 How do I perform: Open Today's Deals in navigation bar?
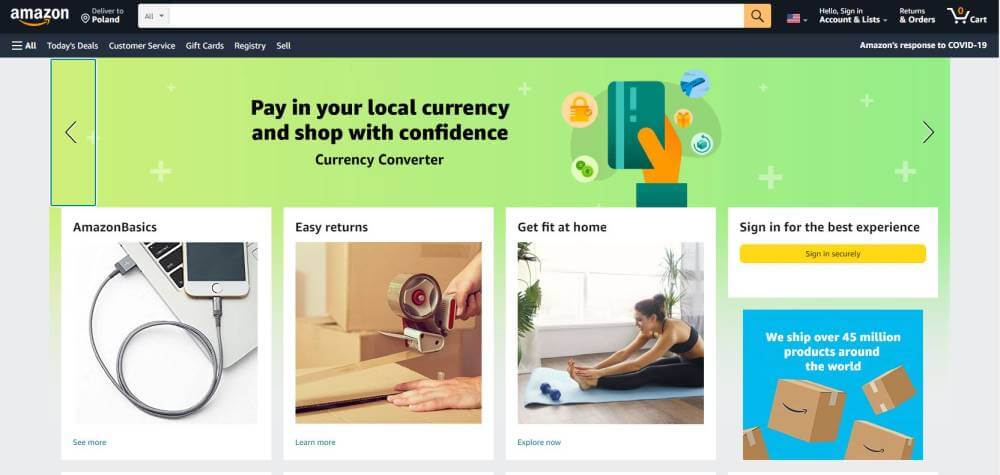point(73,45)
